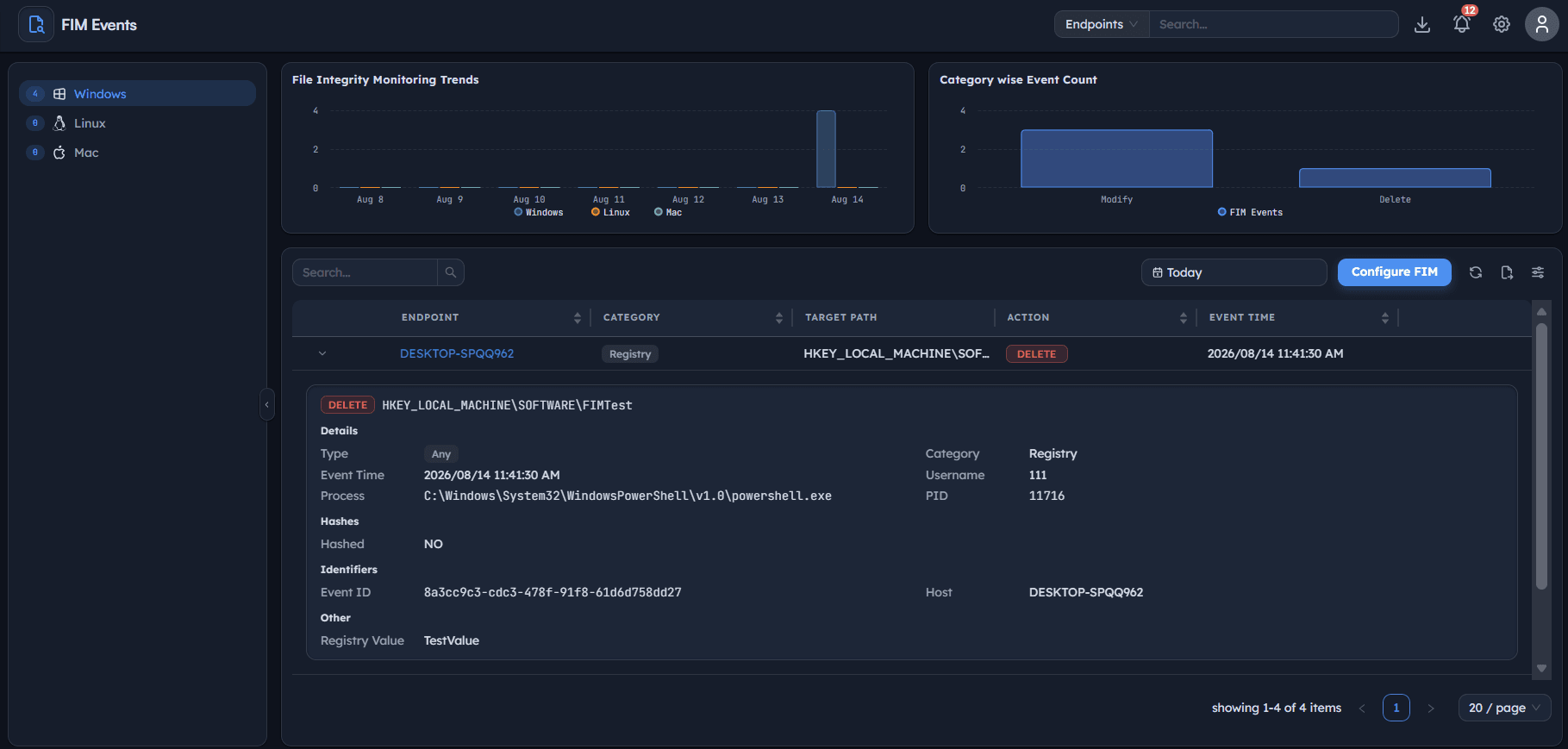Click the DELETE action tag in table row
The width and height of the screenshot is (1568, 749).
point(1037,354)
